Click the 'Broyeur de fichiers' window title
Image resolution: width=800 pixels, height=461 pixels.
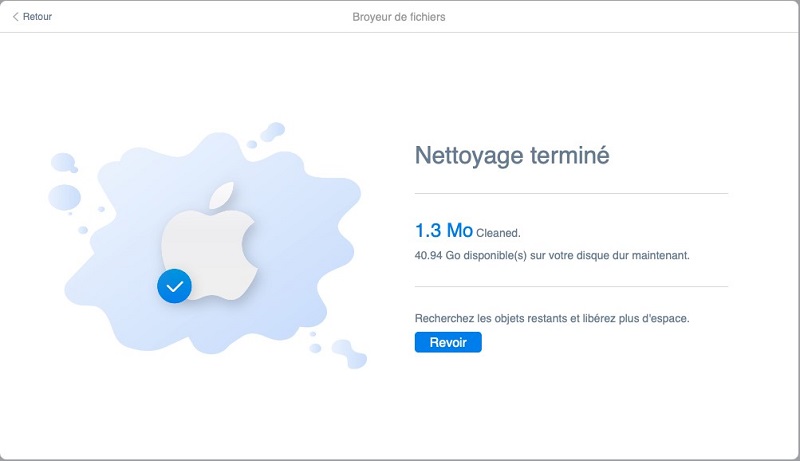click(399, 17)
